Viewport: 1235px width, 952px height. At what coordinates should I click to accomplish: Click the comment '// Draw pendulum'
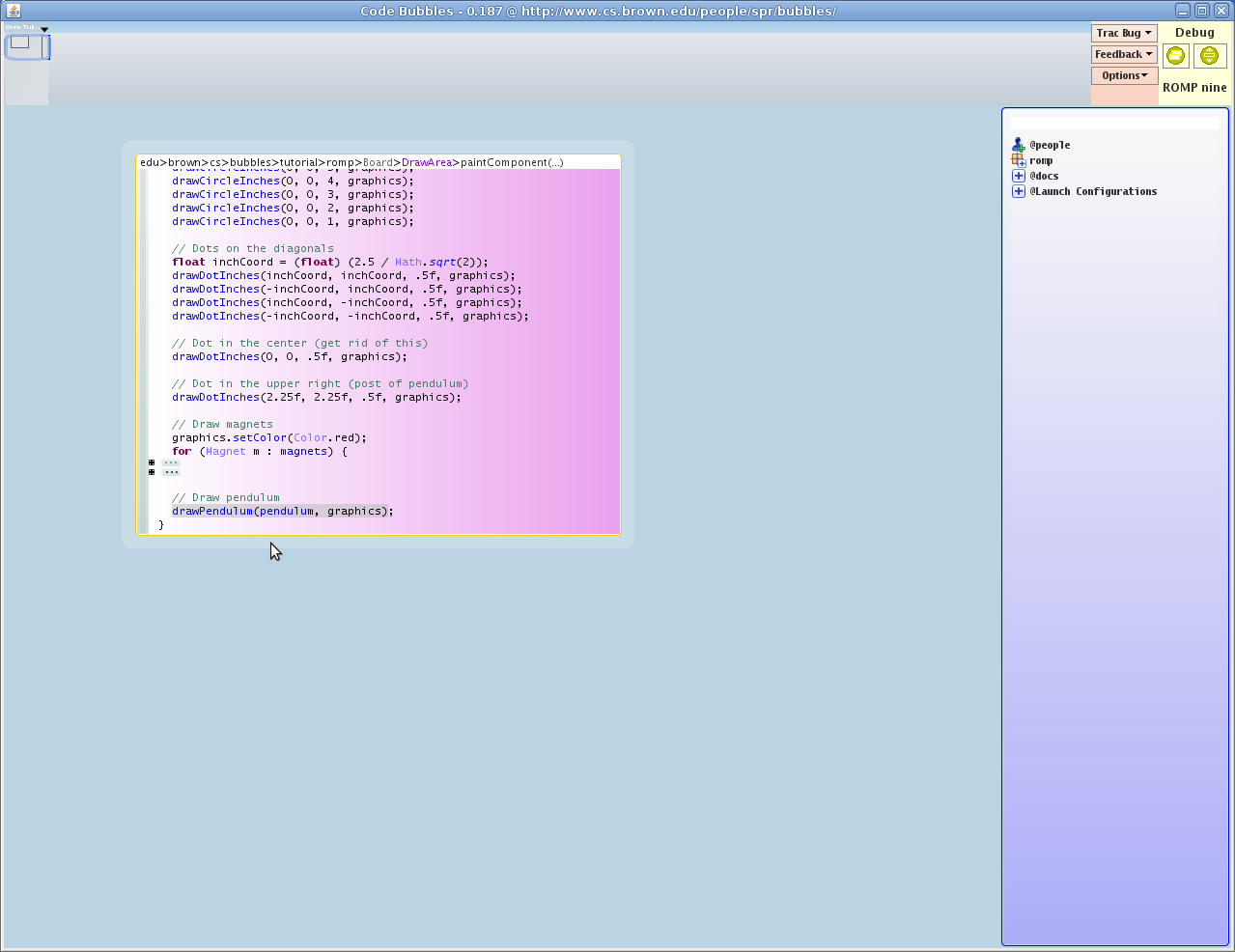click(226, 497)
